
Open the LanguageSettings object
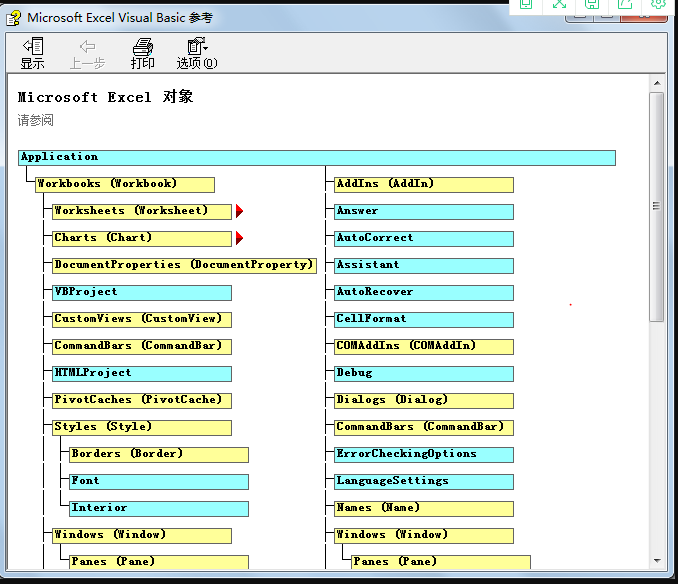(424, 482)
